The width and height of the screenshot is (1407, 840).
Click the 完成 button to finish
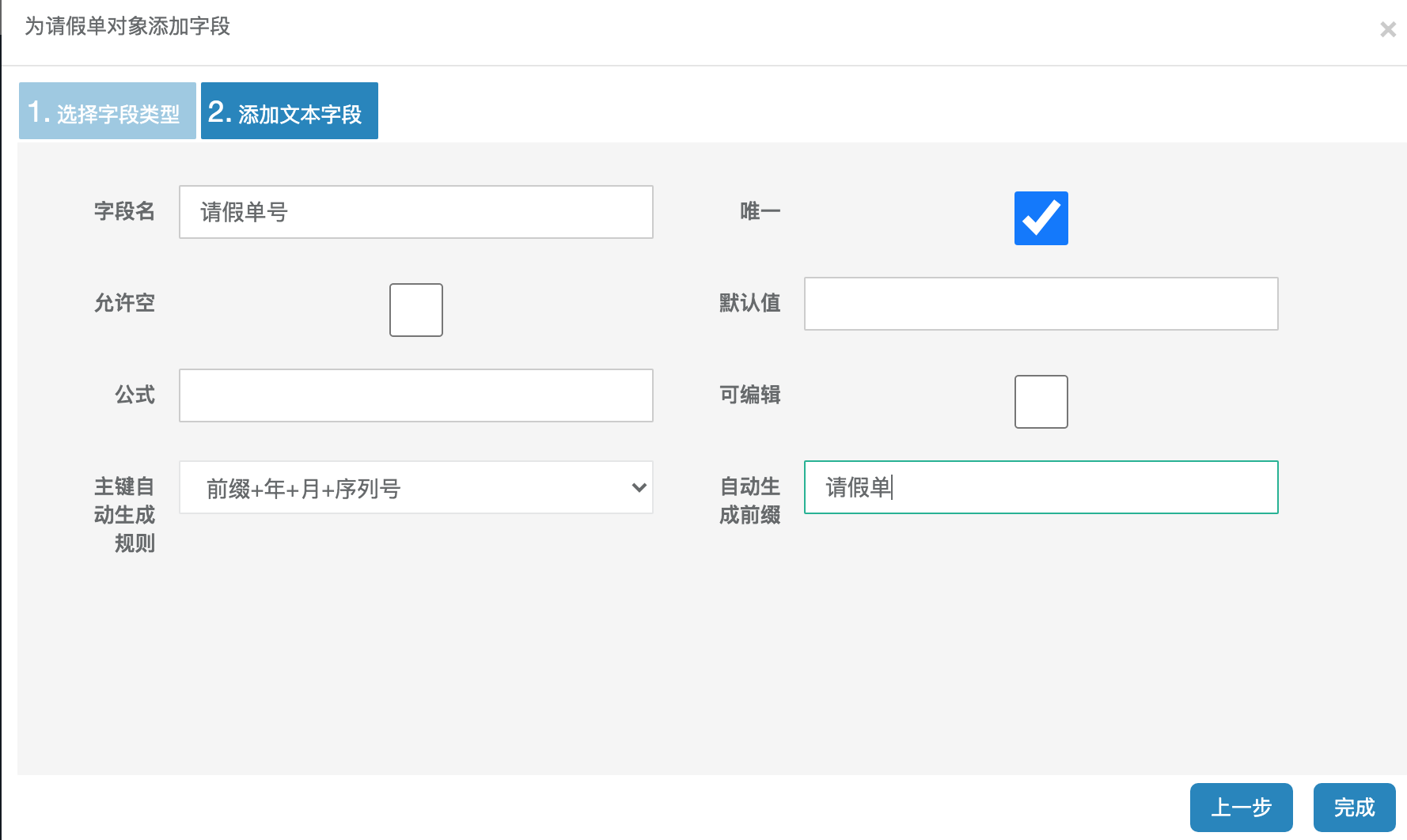[1354, 808]
